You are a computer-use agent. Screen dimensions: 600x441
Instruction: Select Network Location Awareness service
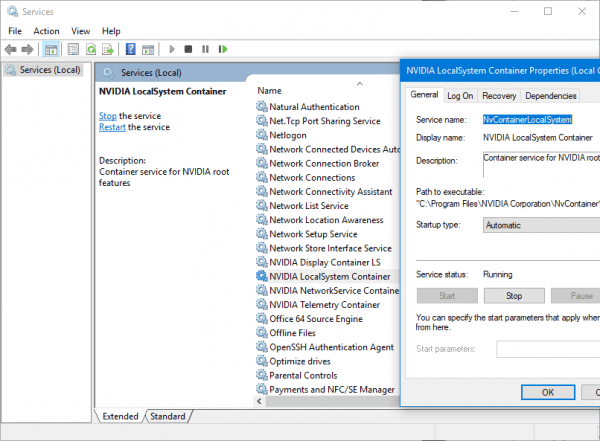(326, 220)
